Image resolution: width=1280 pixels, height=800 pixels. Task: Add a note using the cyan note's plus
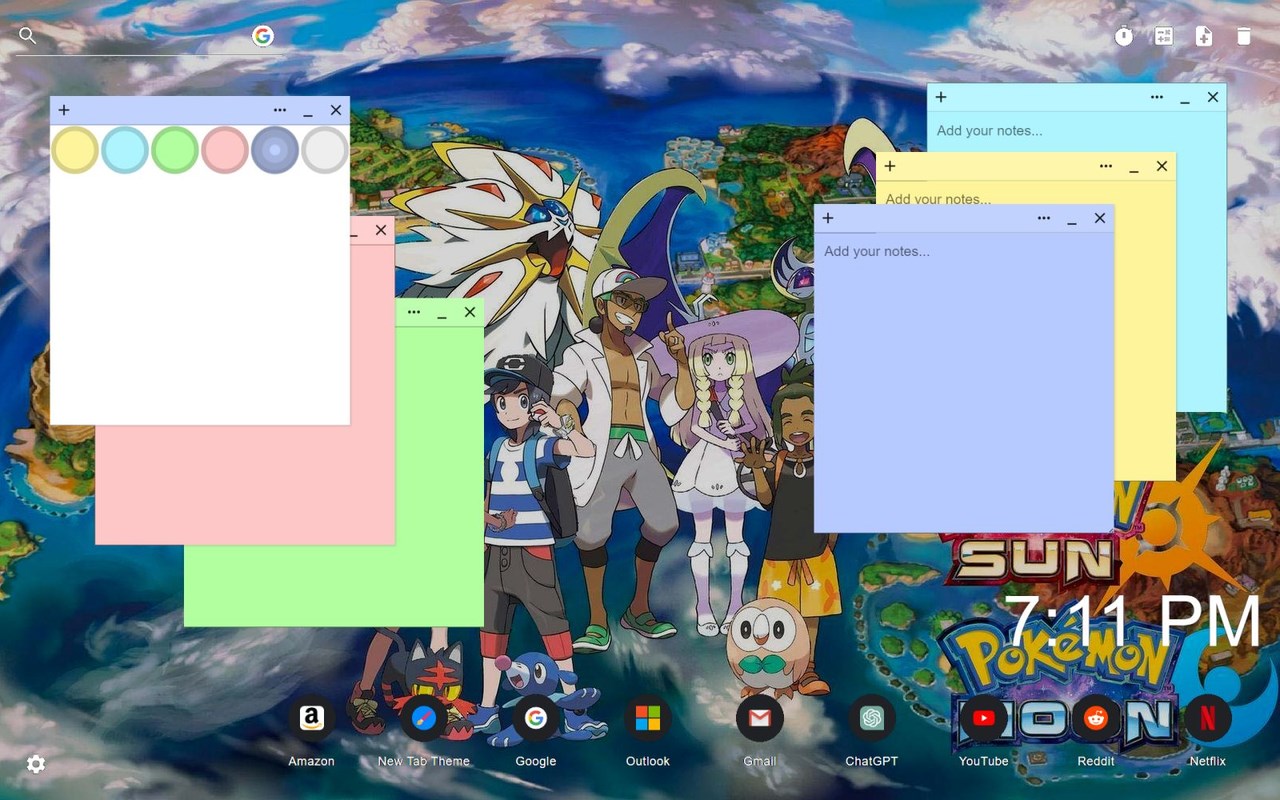(941, 97)
